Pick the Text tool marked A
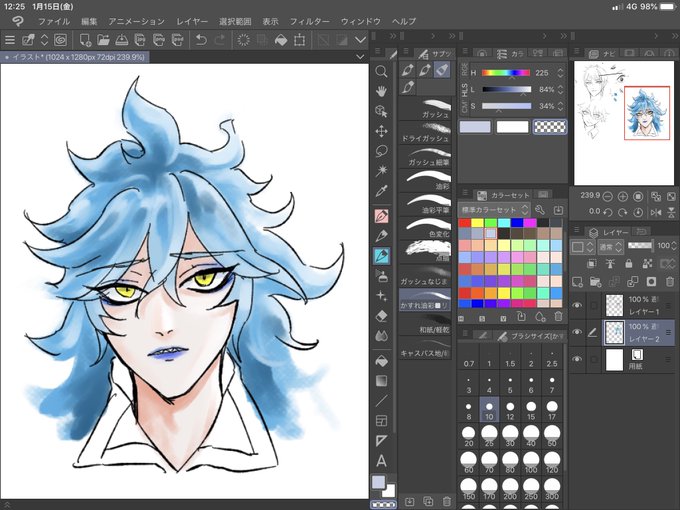The width and height of the screenshot is (680, 510). pos(381,461)
